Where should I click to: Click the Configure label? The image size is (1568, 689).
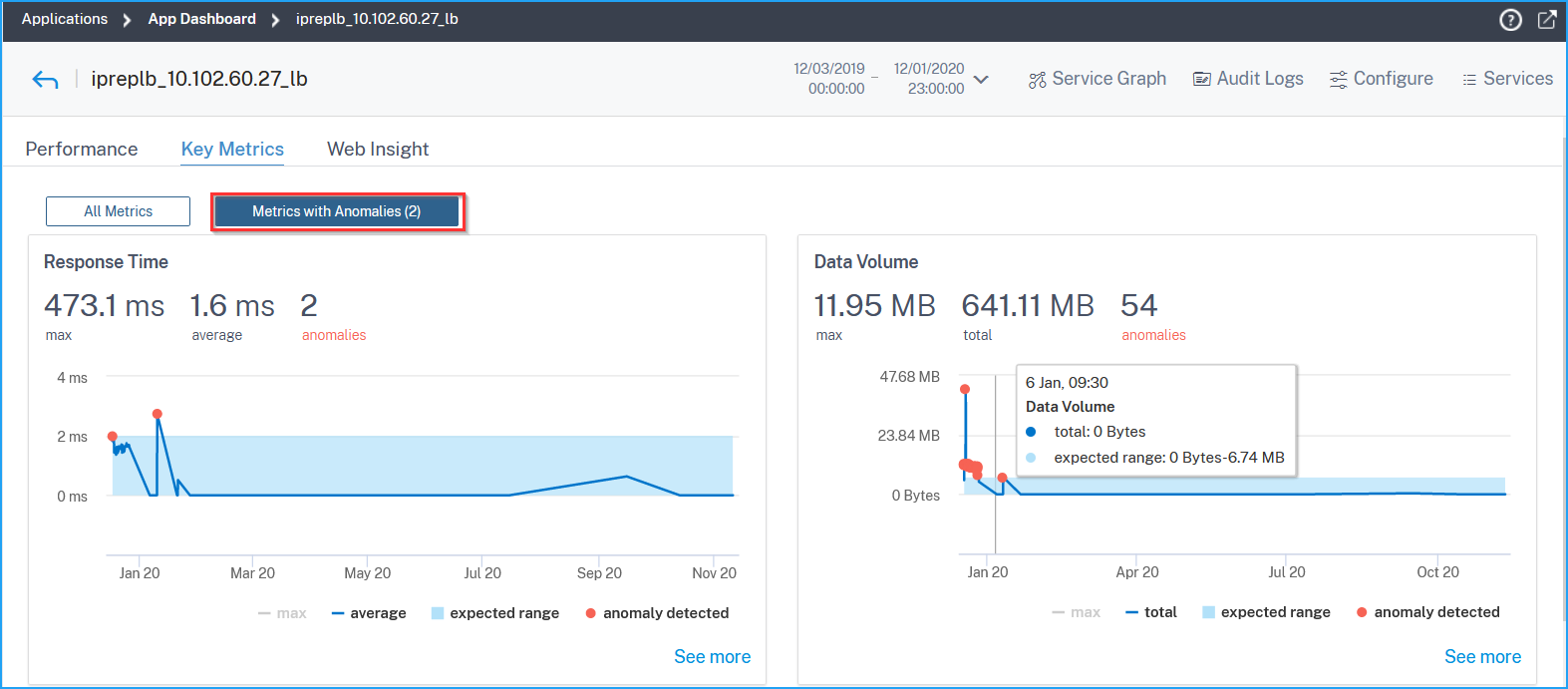[x=1393, y=79]
